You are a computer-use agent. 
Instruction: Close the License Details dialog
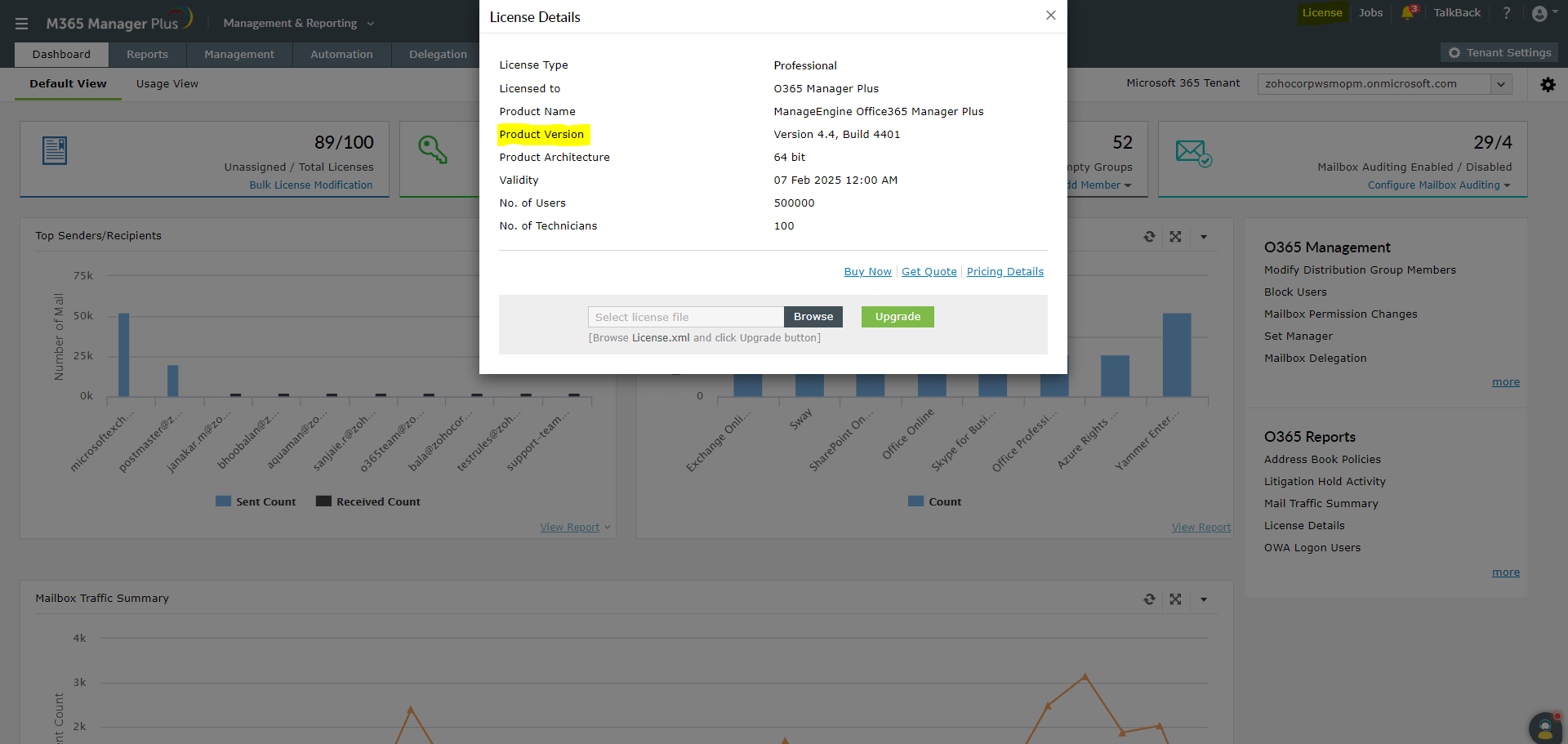[x=1051, y=16]
